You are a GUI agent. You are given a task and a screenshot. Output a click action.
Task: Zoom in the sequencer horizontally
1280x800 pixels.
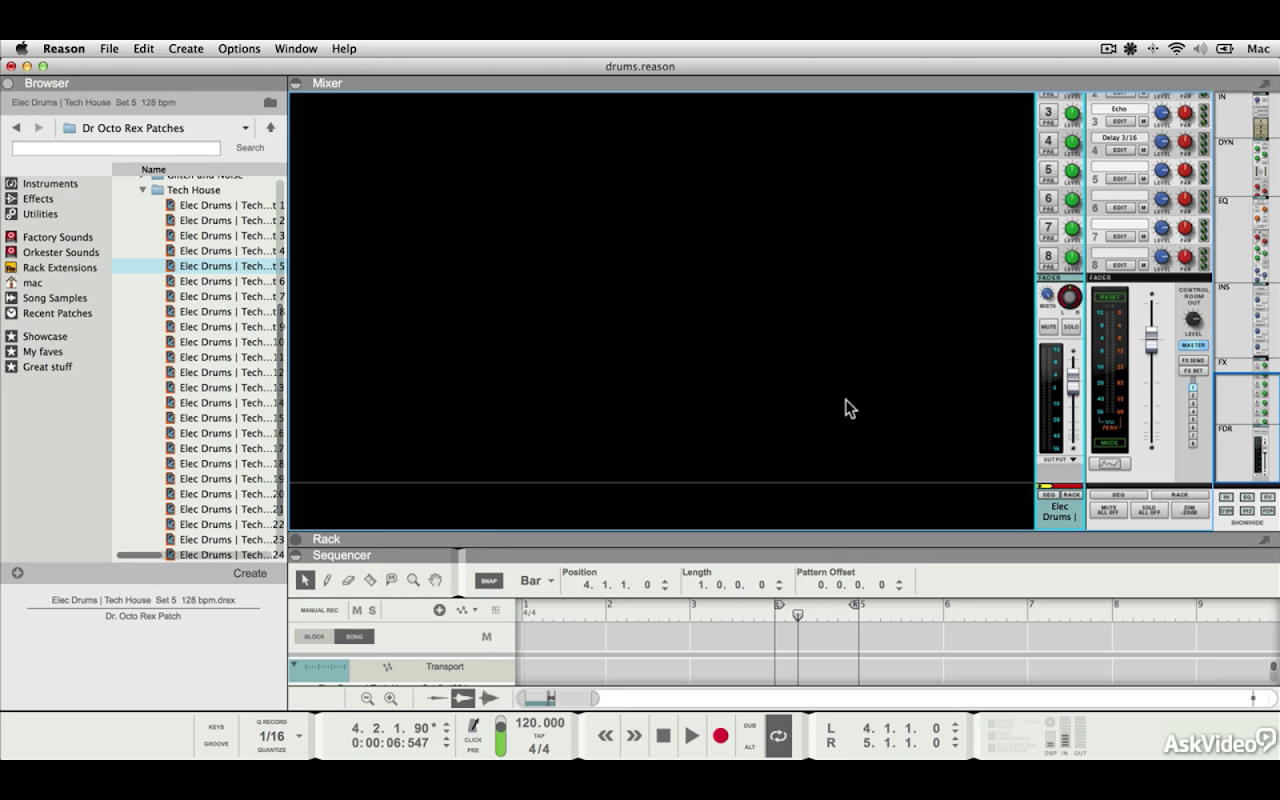coord(390,699)
